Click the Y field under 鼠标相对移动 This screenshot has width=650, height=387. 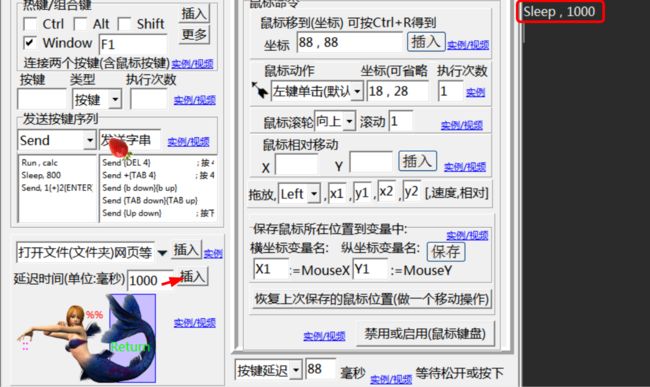point(371,162)
